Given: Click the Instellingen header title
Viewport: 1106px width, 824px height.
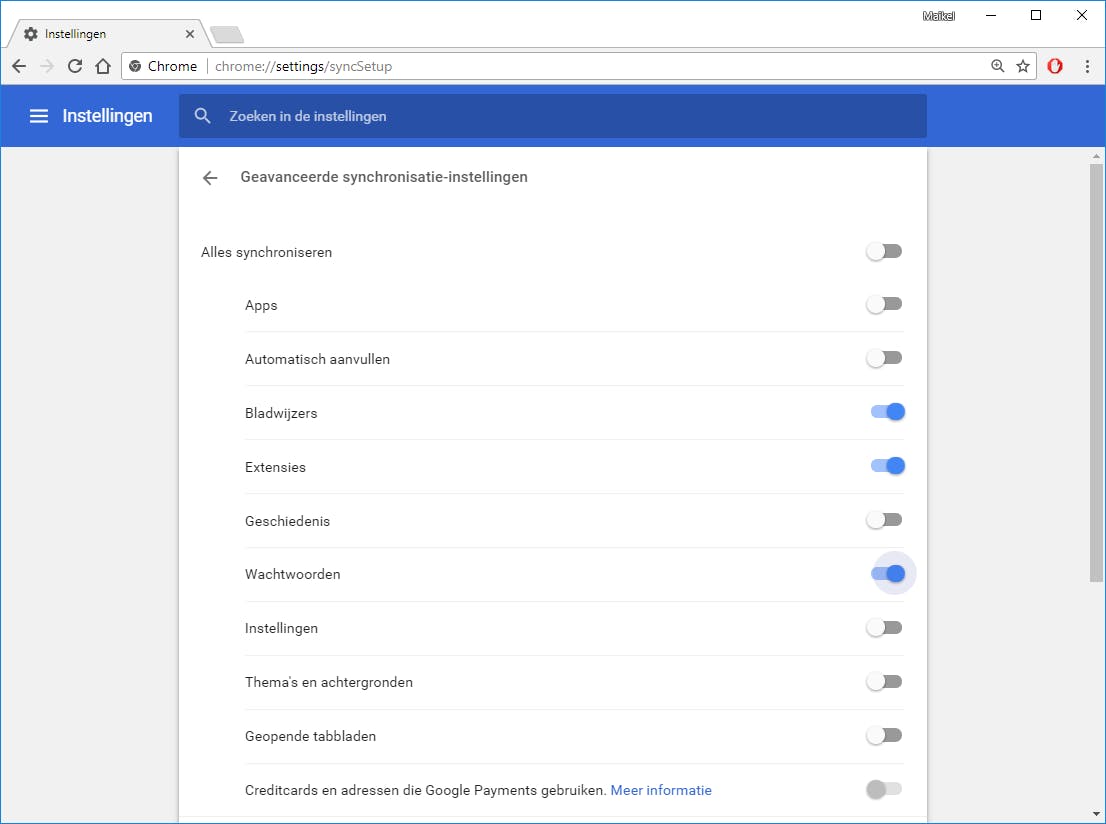Looking at the screenshot, I should [107, 116].
